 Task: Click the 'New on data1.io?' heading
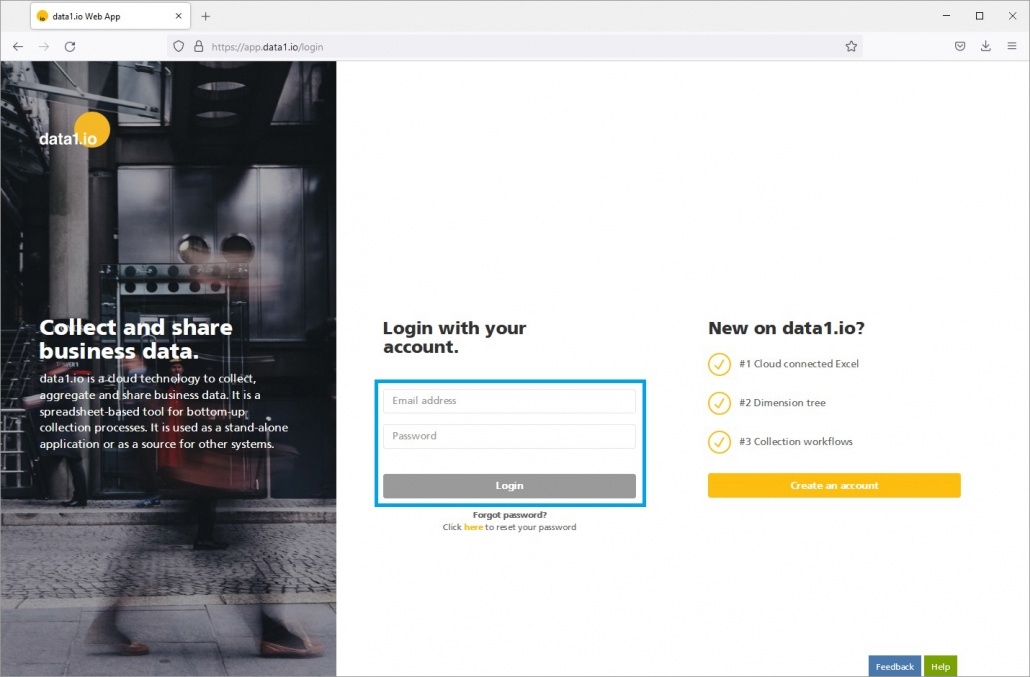pos(786,328)
